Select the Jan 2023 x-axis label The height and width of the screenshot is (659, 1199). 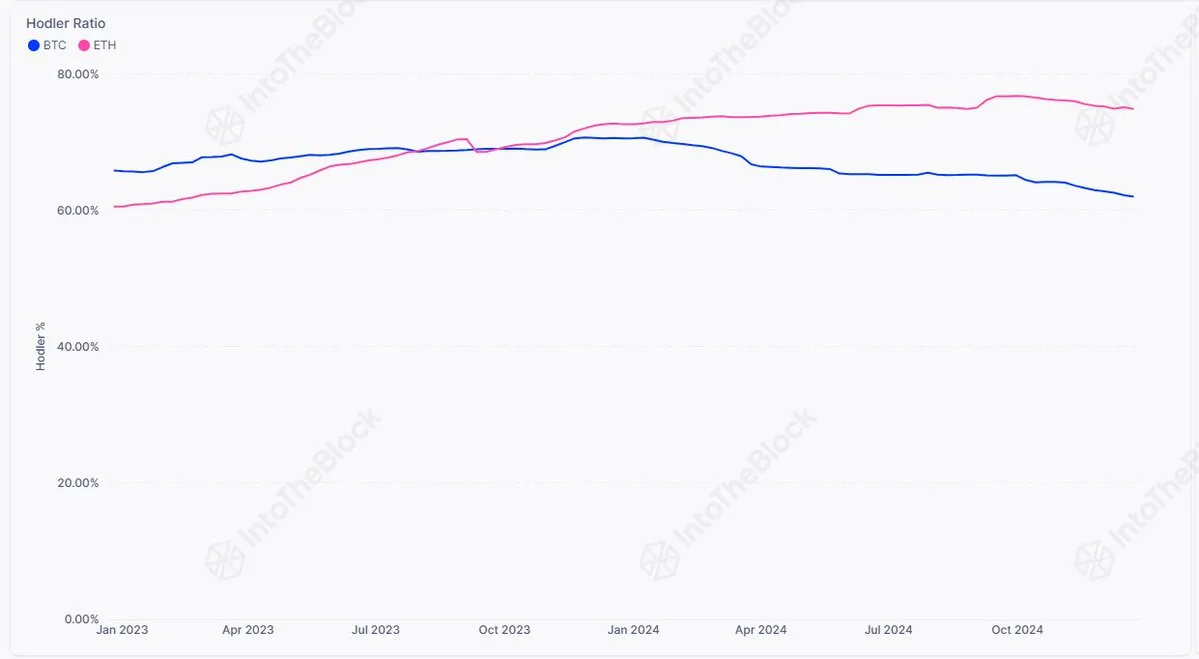[x=122, y=630]
